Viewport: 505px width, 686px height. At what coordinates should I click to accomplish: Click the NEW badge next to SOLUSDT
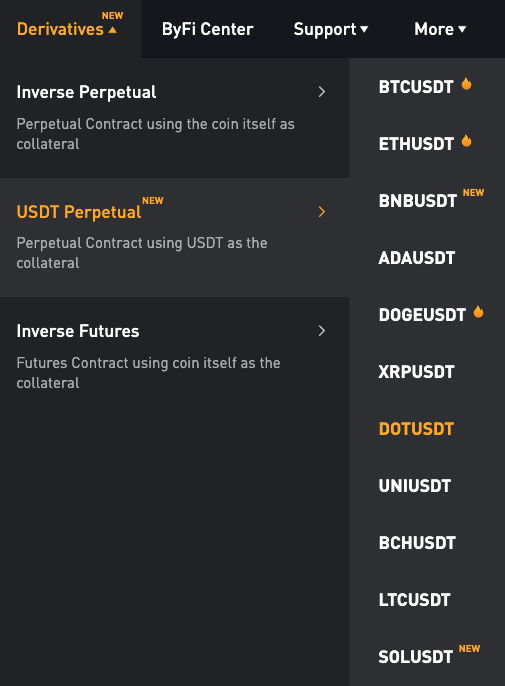click(x=470, y=648)
